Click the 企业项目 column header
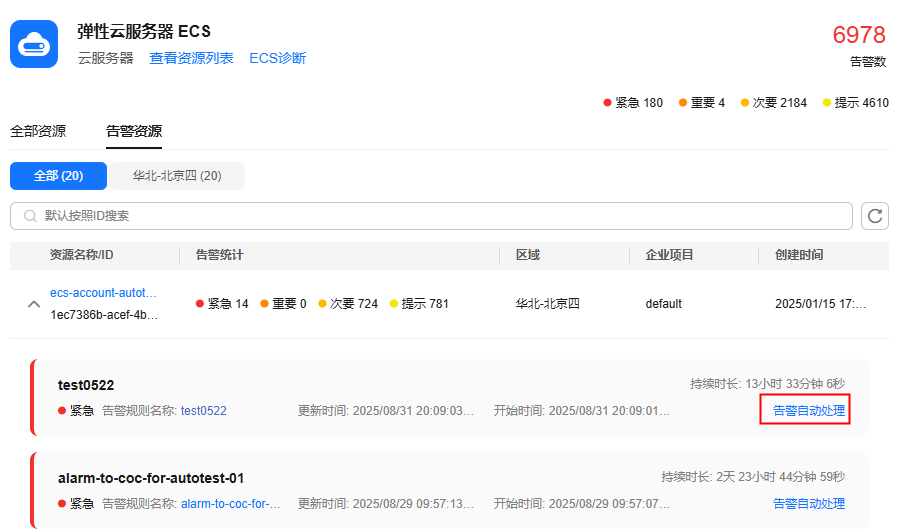 tap(669, 255)
